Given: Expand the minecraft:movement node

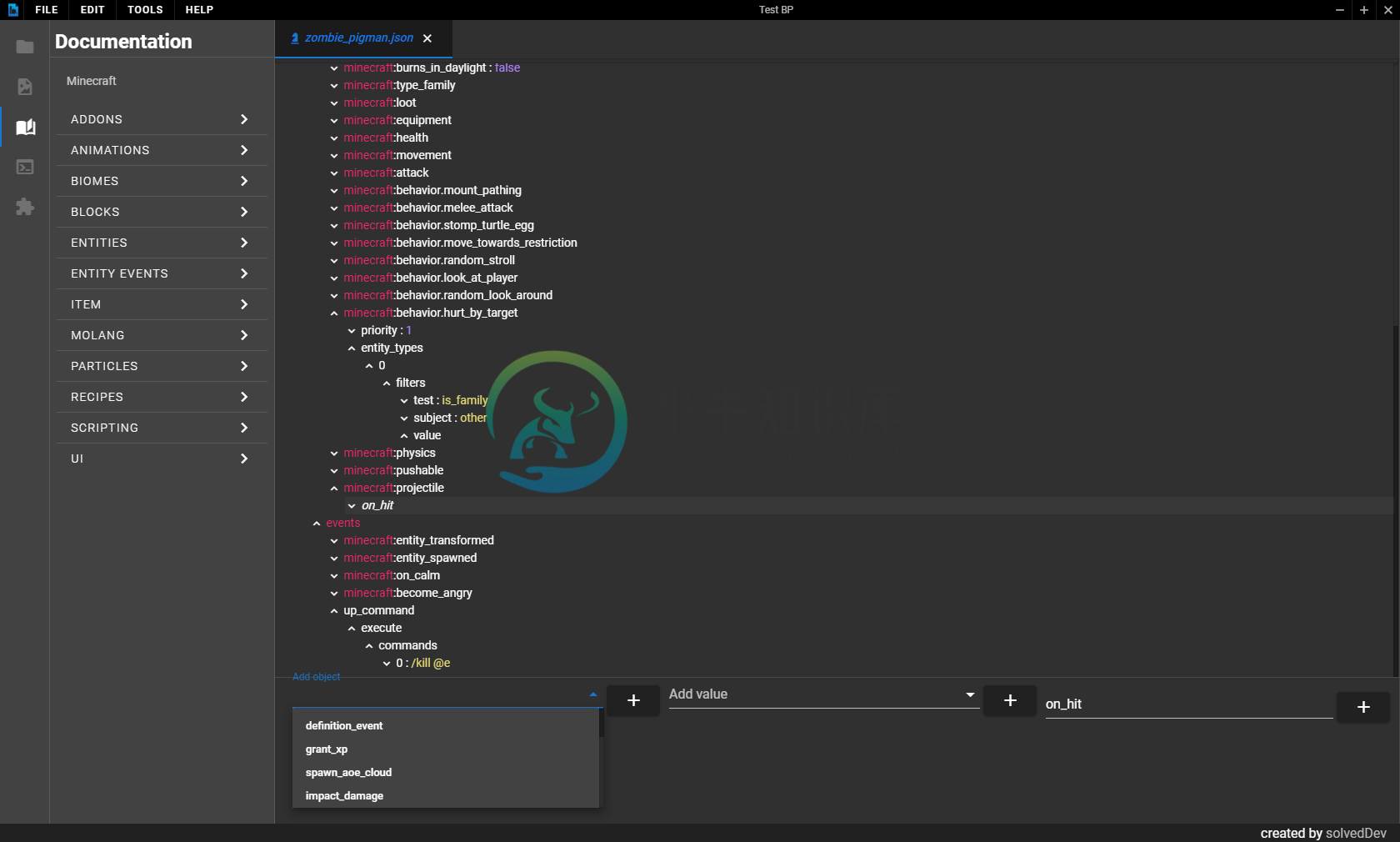Looking at the screenshot, I should [334, 156].
